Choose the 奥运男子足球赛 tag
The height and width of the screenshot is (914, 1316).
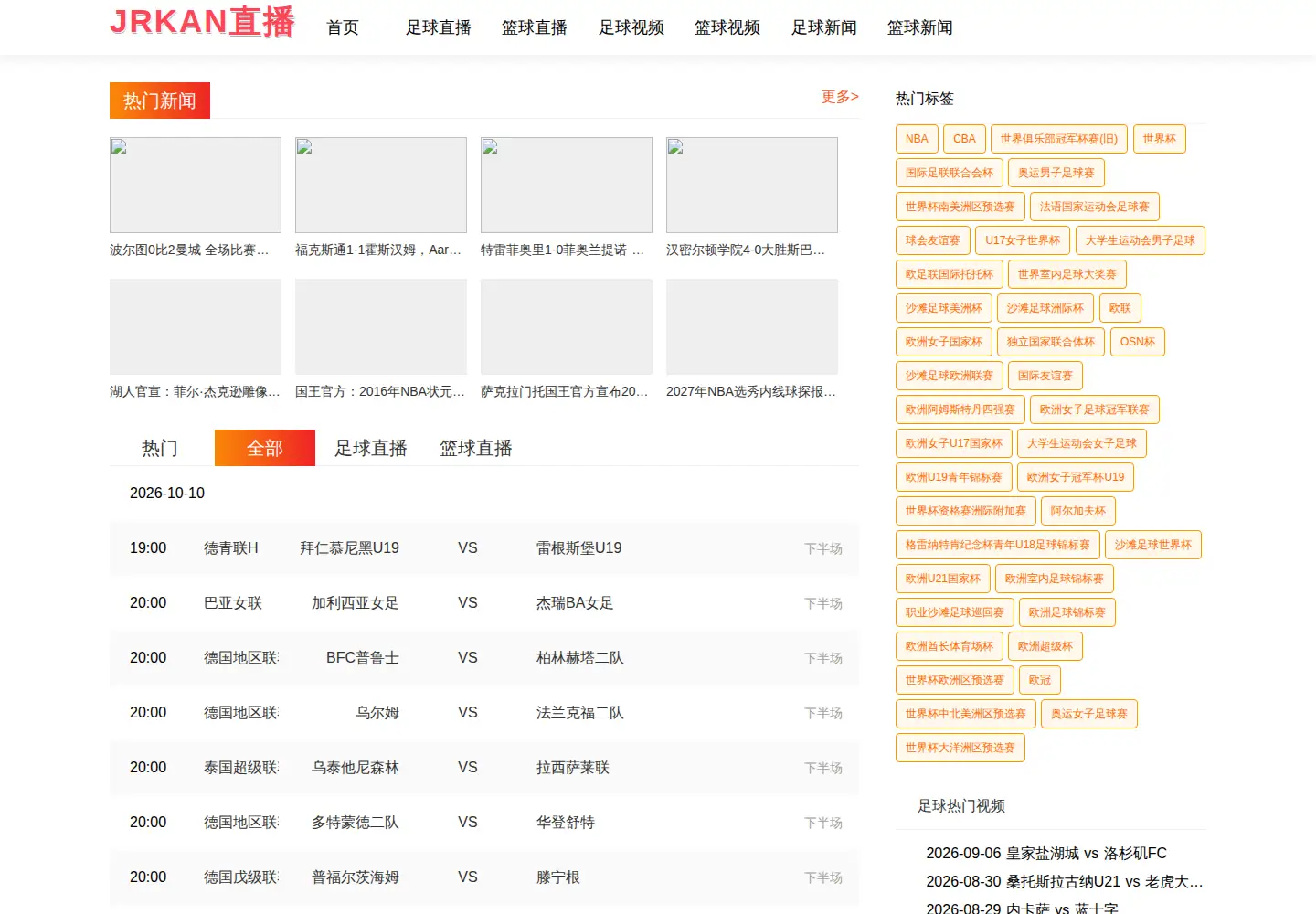click(1056, 173)
